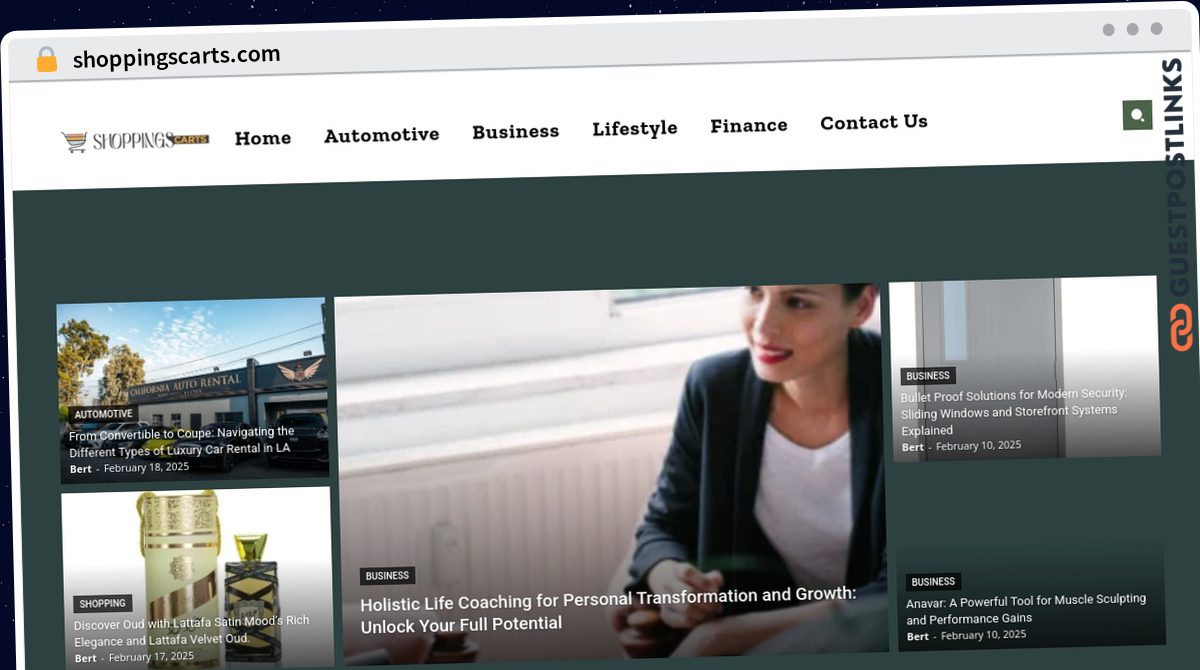Click author Bert under Lattafa article
Screen dimensions: 1200x670
[85, 658]
